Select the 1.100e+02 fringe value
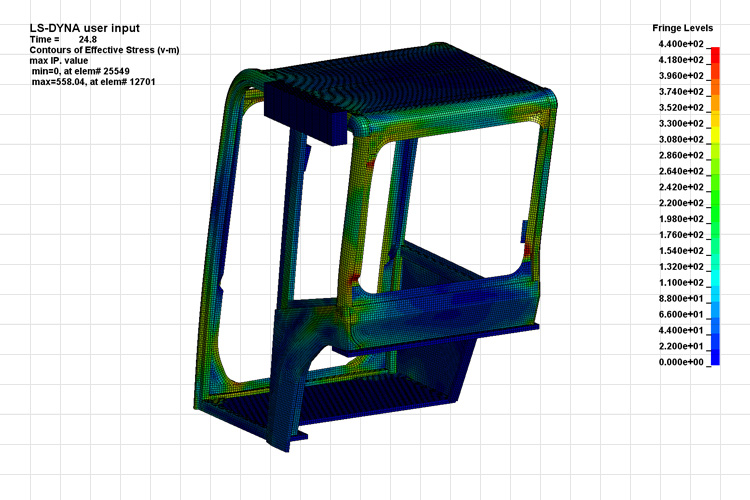 tap(681, 282)
